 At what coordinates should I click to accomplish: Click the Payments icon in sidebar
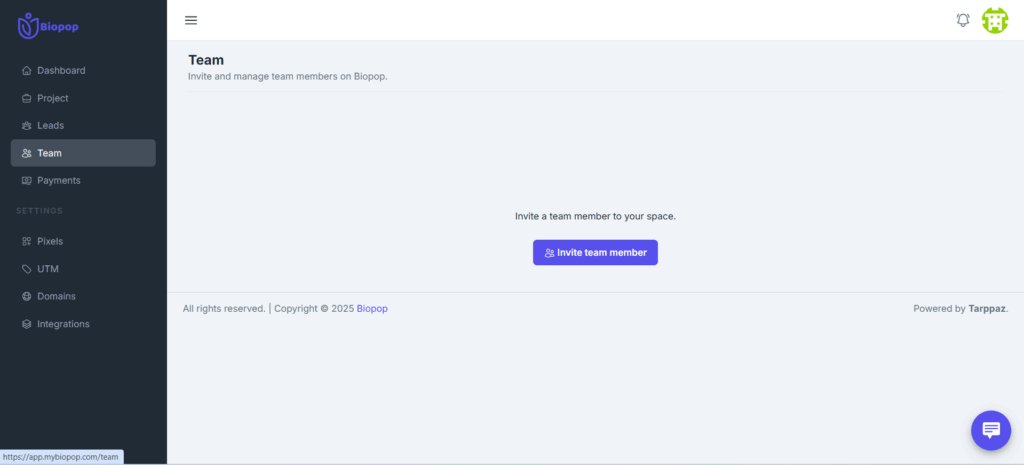click(27, 181)
